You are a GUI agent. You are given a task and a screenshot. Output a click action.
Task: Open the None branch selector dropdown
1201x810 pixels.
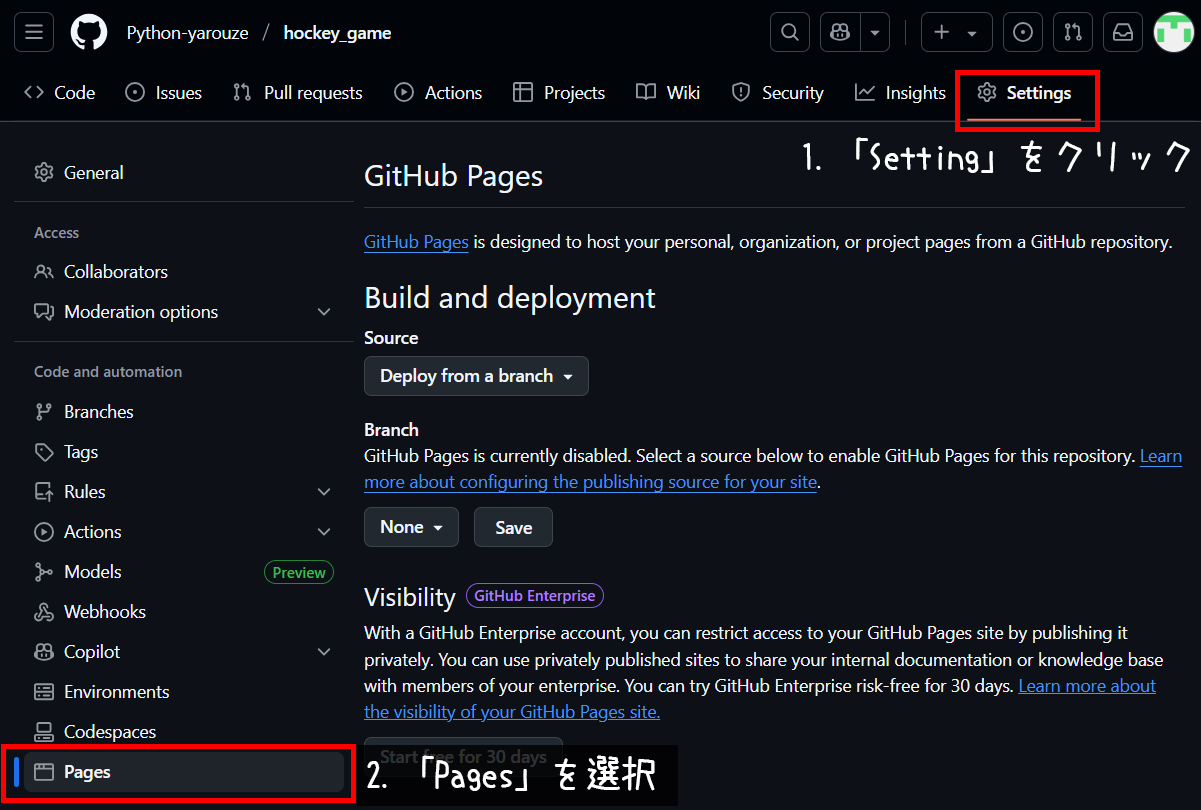pyautogui.click(x=411, y=527)
